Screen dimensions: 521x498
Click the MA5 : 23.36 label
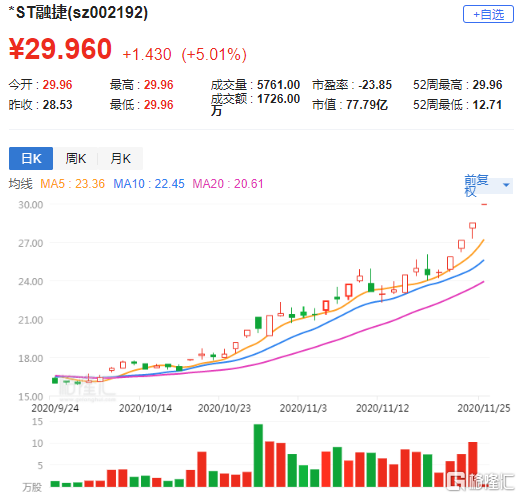pyautogui.click(x=72, y=184)
